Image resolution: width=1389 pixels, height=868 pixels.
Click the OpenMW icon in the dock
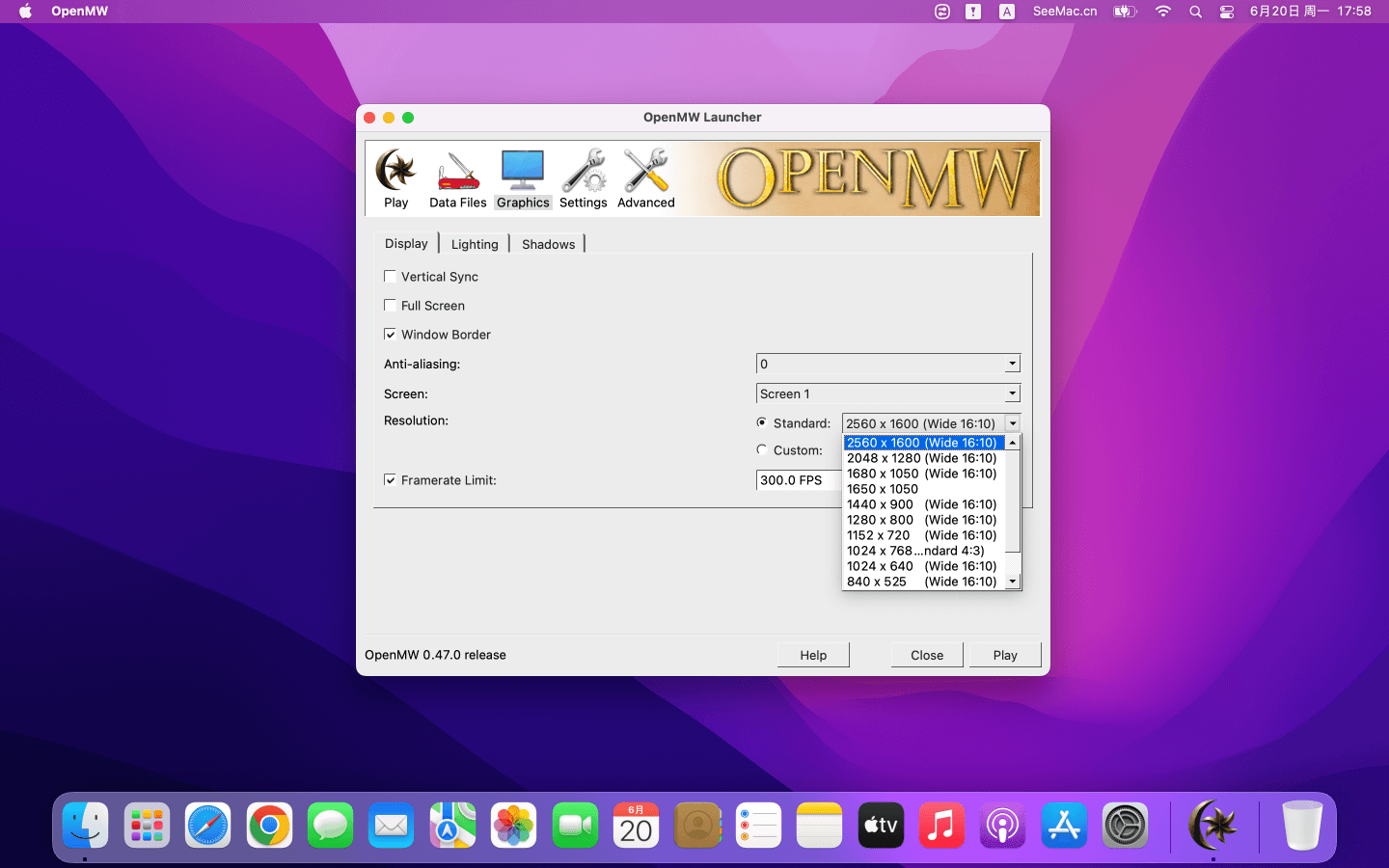pos(1213,826)
